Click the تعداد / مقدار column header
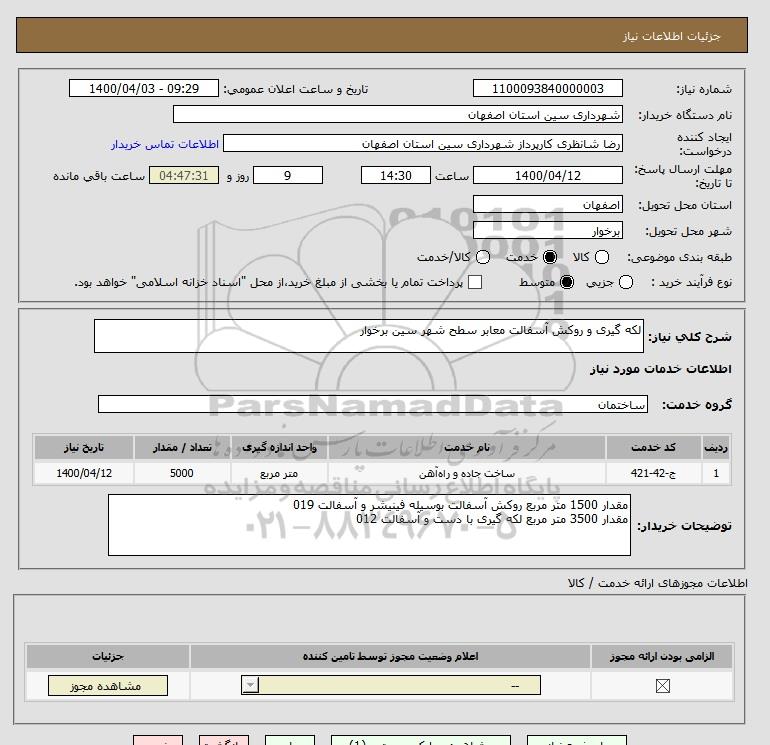The width and height of the screenshot is (770, 745). click(182, 447)
